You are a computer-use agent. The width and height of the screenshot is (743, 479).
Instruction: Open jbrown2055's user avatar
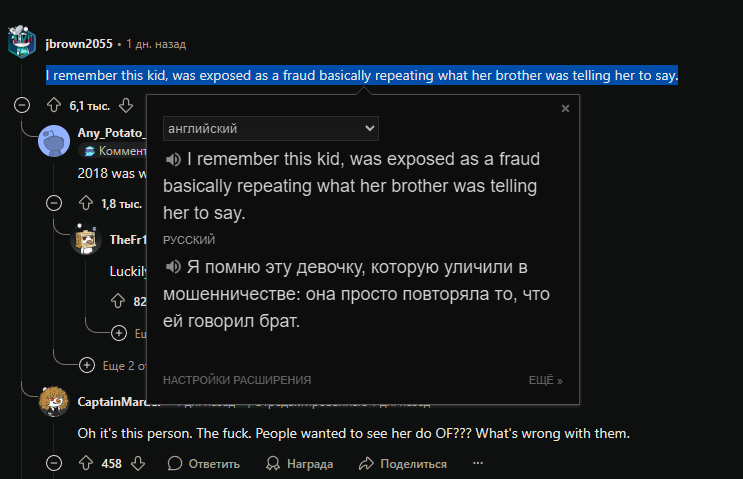(x=22, y=44)
